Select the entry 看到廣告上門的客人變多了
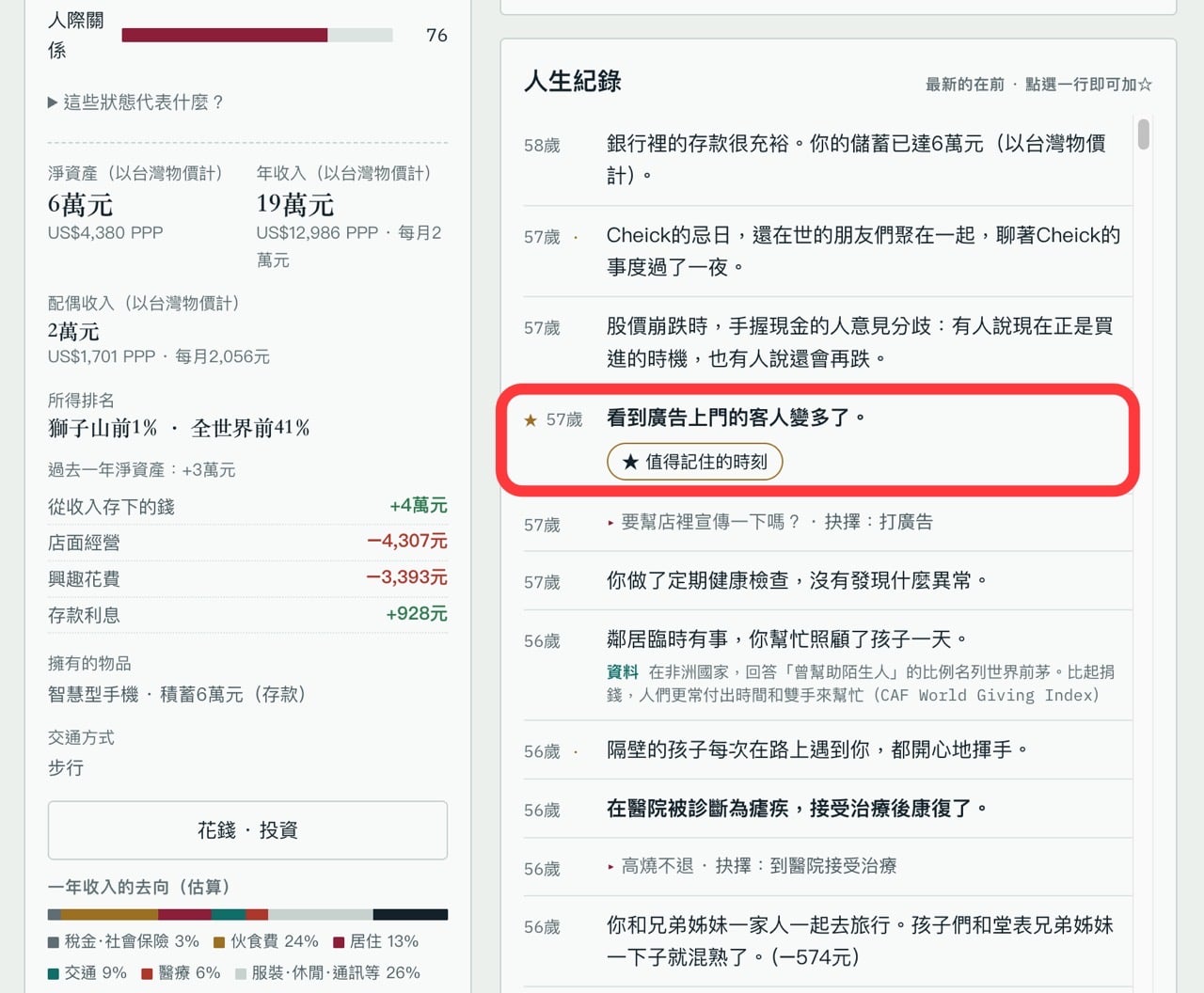1204x993 pixels. [x=828, y=440]
